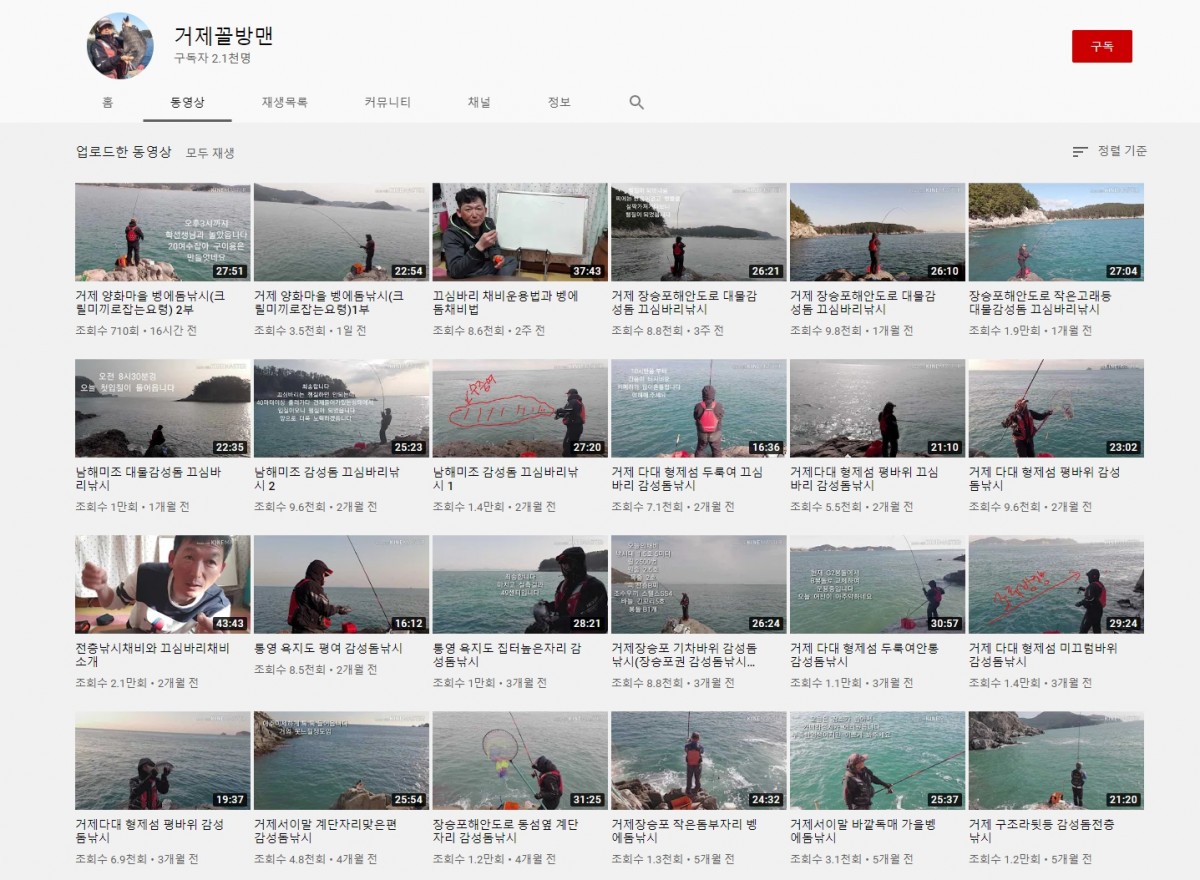
Task: Select the 재생목록 tab
Action: [285, 102]
